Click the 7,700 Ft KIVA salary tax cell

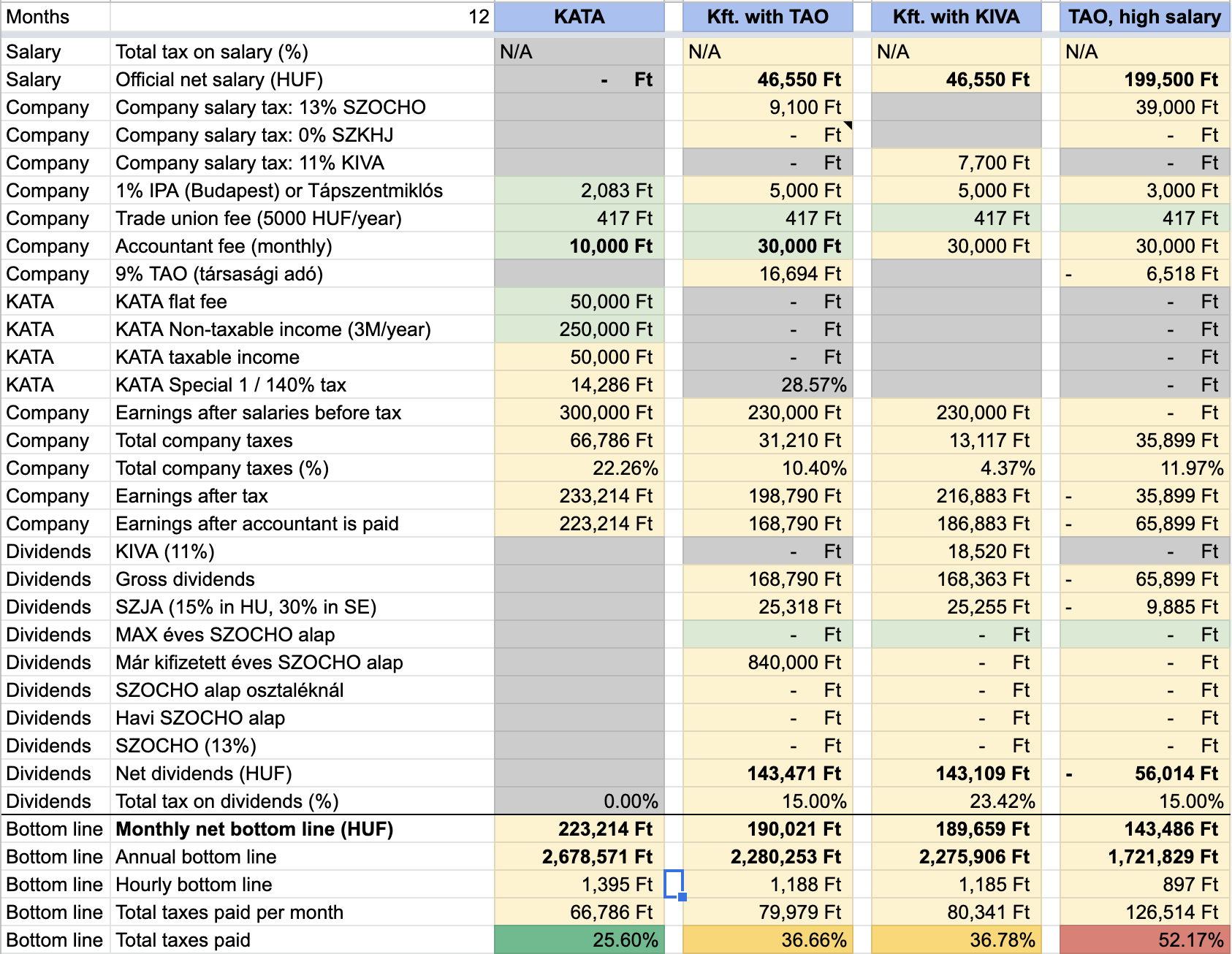pos(956,163)
